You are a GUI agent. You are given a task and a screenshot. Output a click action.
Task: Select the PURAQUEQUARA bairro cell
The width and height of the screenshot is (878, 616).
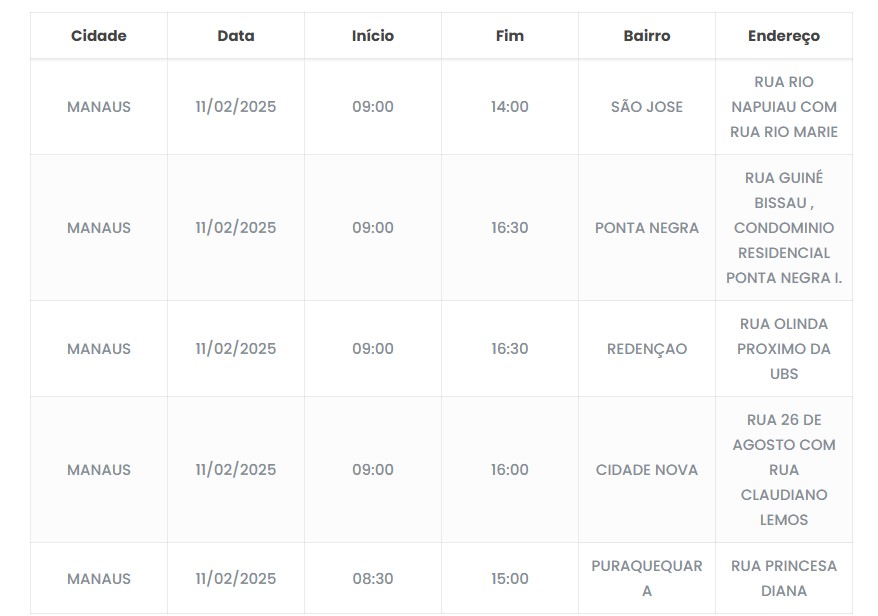tap(647, 578)
